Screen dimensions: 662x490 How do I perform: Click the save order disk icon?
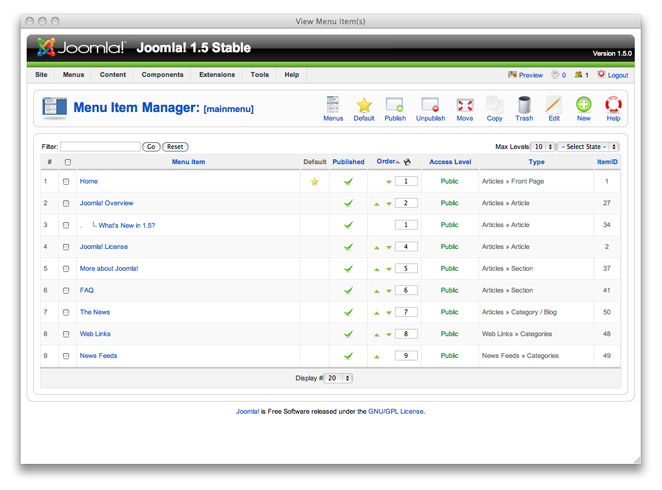407,162
